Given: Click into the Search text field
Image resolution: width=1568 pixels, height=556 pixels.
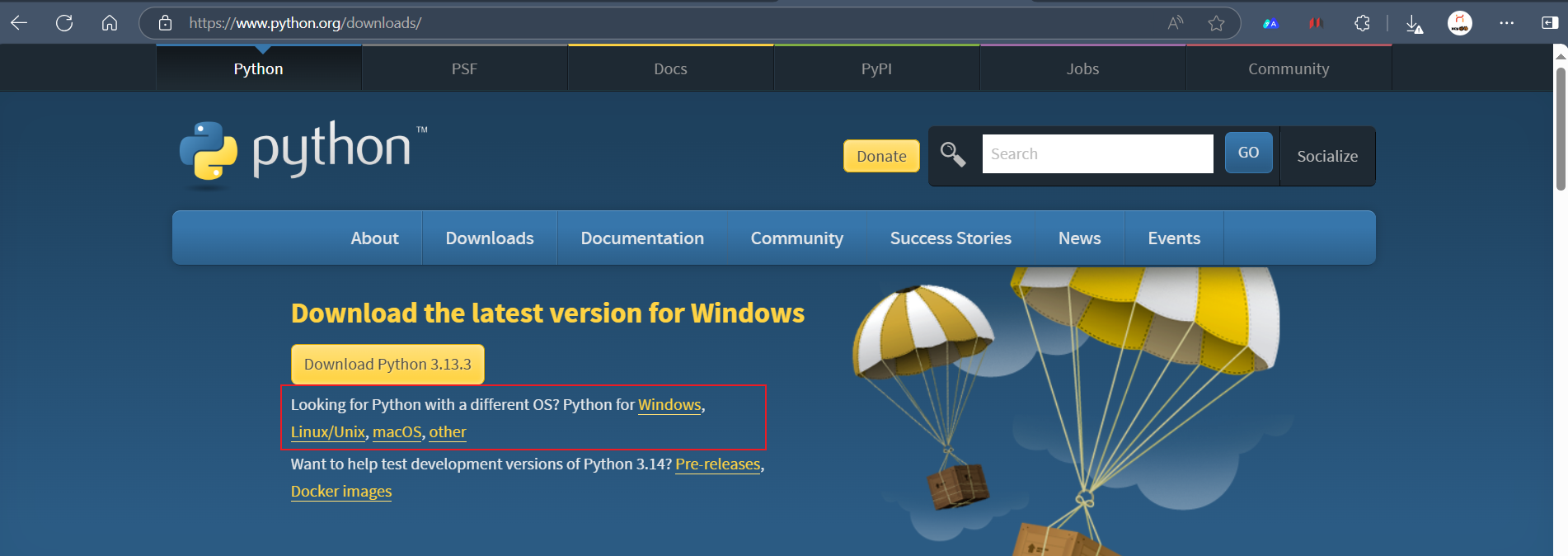Looking at the screenshot, I should 1097,154.
